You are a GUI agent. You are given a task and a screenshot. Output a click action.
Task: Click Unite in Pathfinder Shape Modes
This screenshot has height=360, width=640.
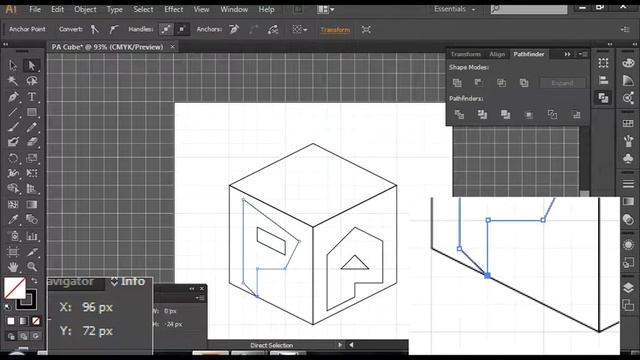point(457,83)
